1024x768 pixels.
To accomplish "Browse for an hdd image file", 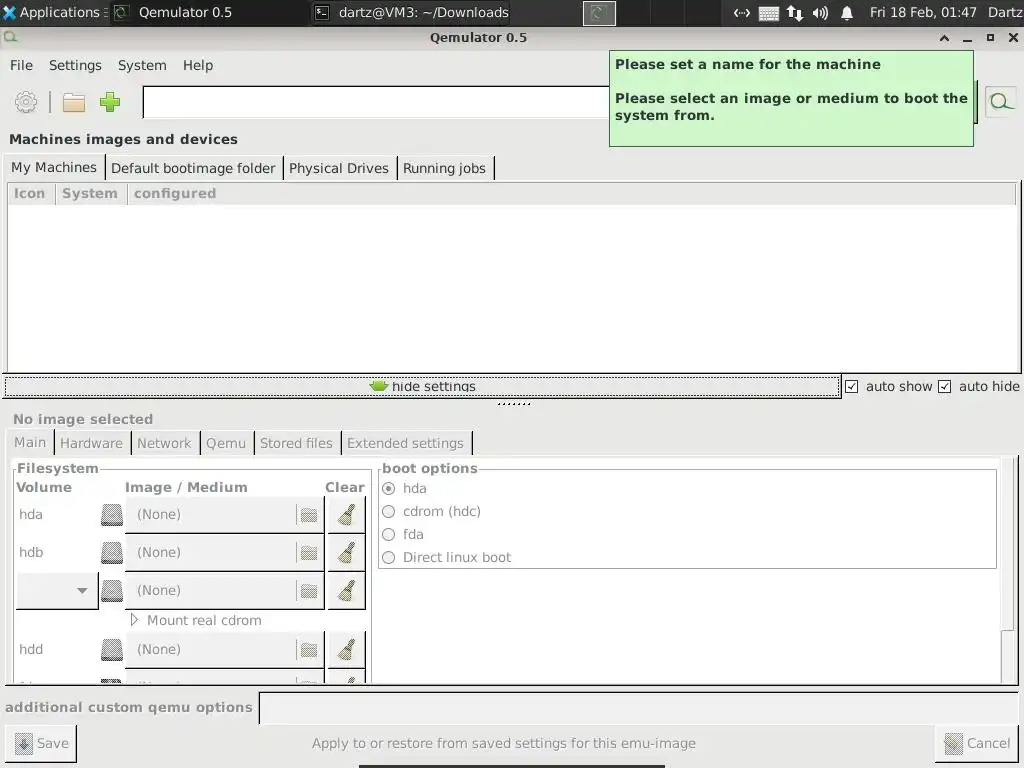I will tap(309, 649).
